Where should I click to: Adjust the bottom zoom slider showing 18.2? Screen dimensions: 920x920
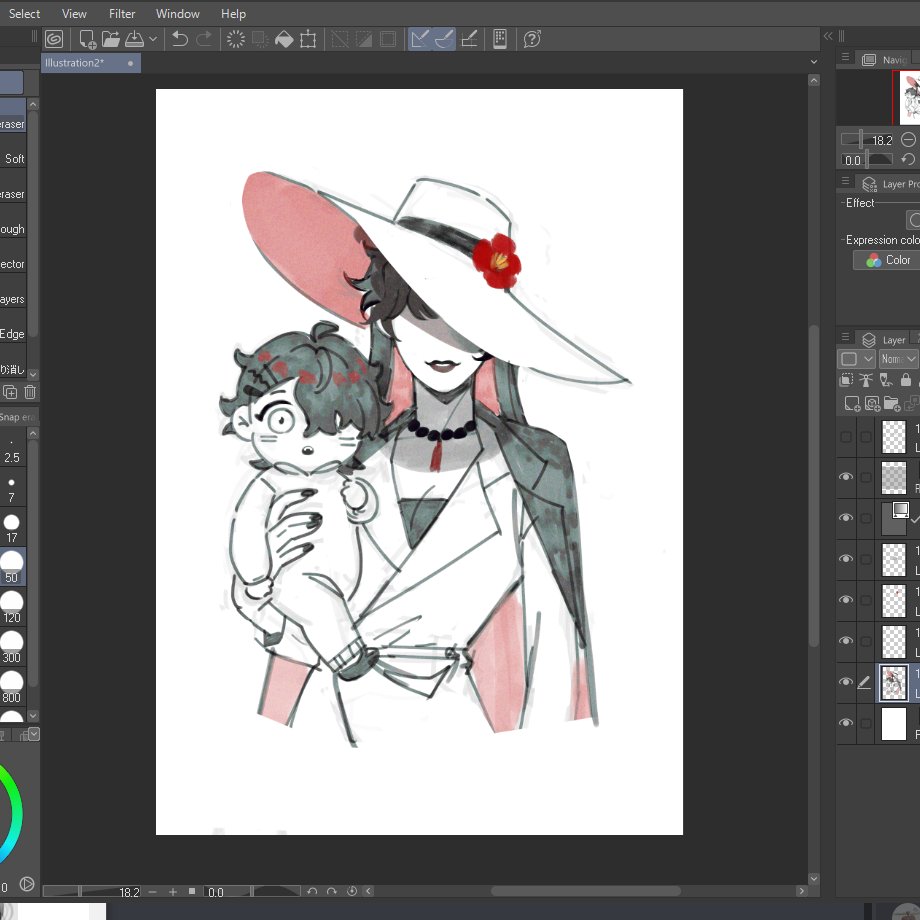[92, 891]
